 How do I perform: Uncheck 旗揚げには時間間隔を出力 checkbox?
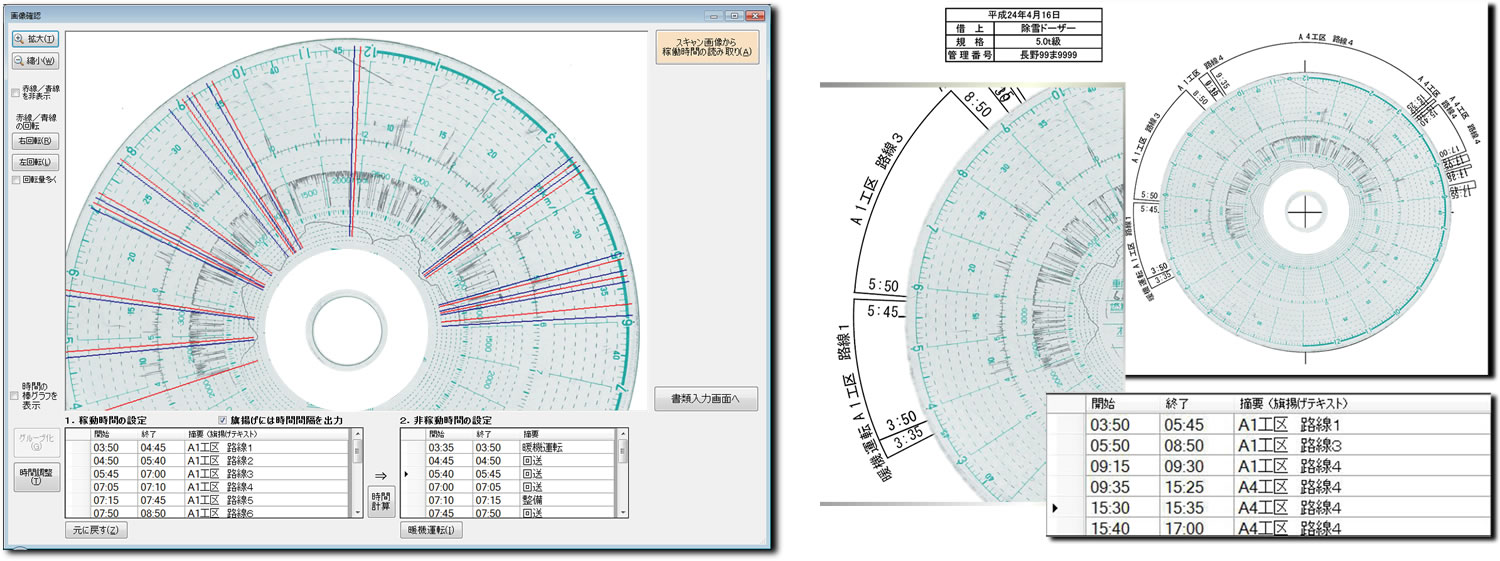[x=224, y=420]
